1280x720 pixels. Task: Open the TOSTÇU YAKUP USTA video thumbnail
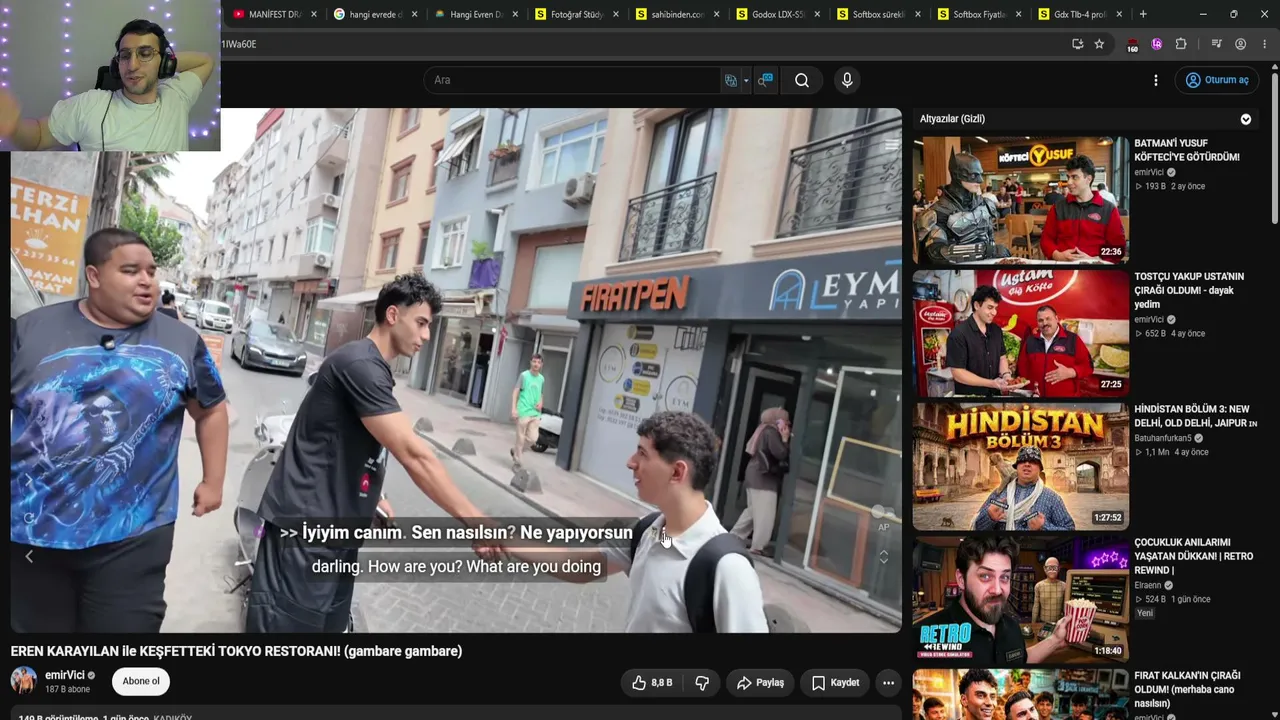(1020, 333)
